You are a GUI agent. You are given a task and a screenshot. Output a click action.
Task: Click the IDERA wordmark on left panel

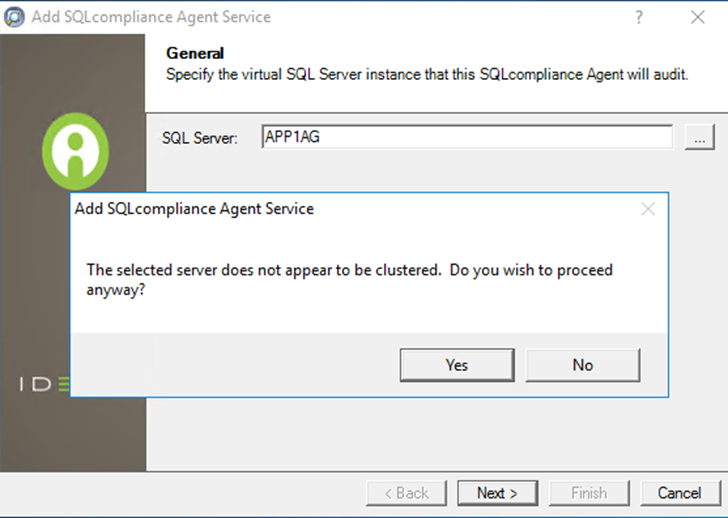pos(45,385)
